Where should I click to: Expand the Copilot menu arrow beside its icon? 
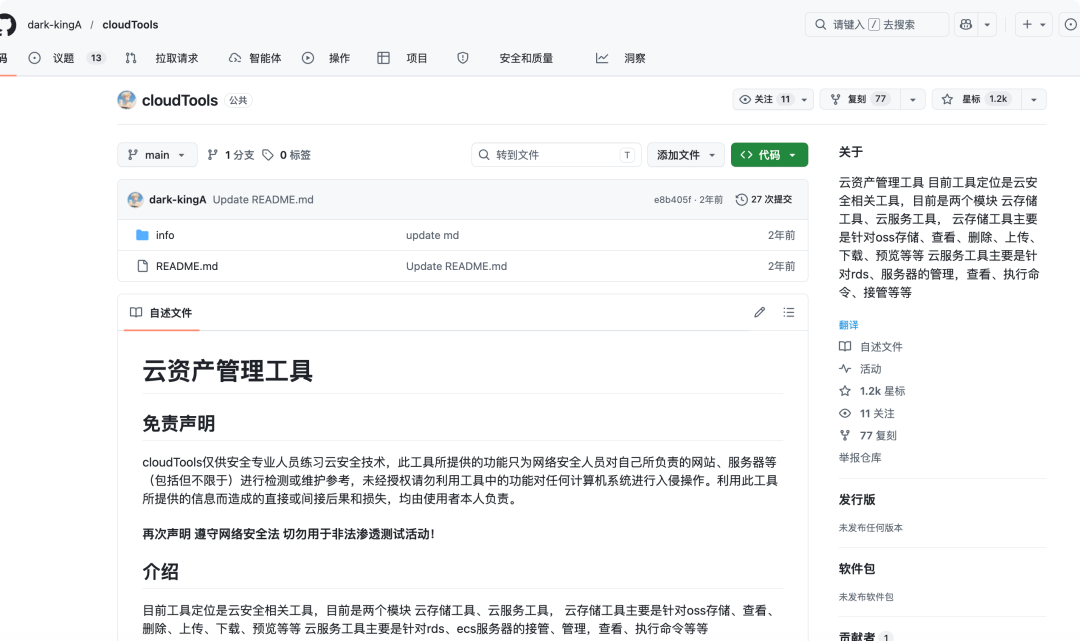click(987, 25)
